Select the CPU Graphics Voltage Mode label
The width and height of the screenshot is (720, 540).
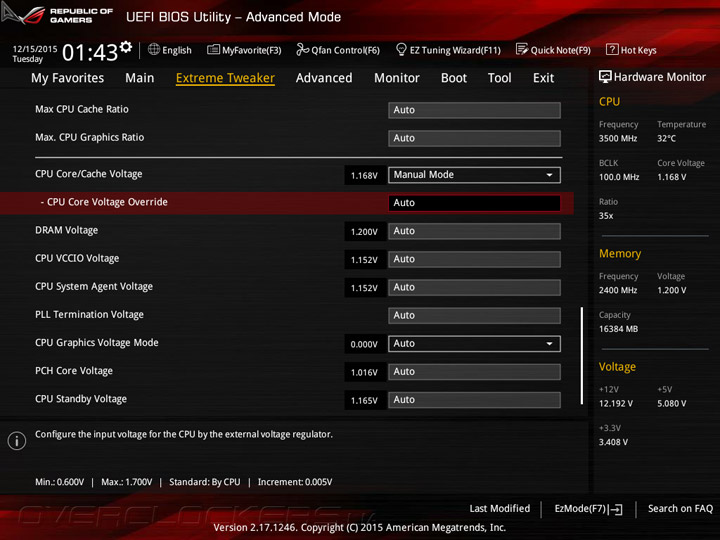click(96, 343)
